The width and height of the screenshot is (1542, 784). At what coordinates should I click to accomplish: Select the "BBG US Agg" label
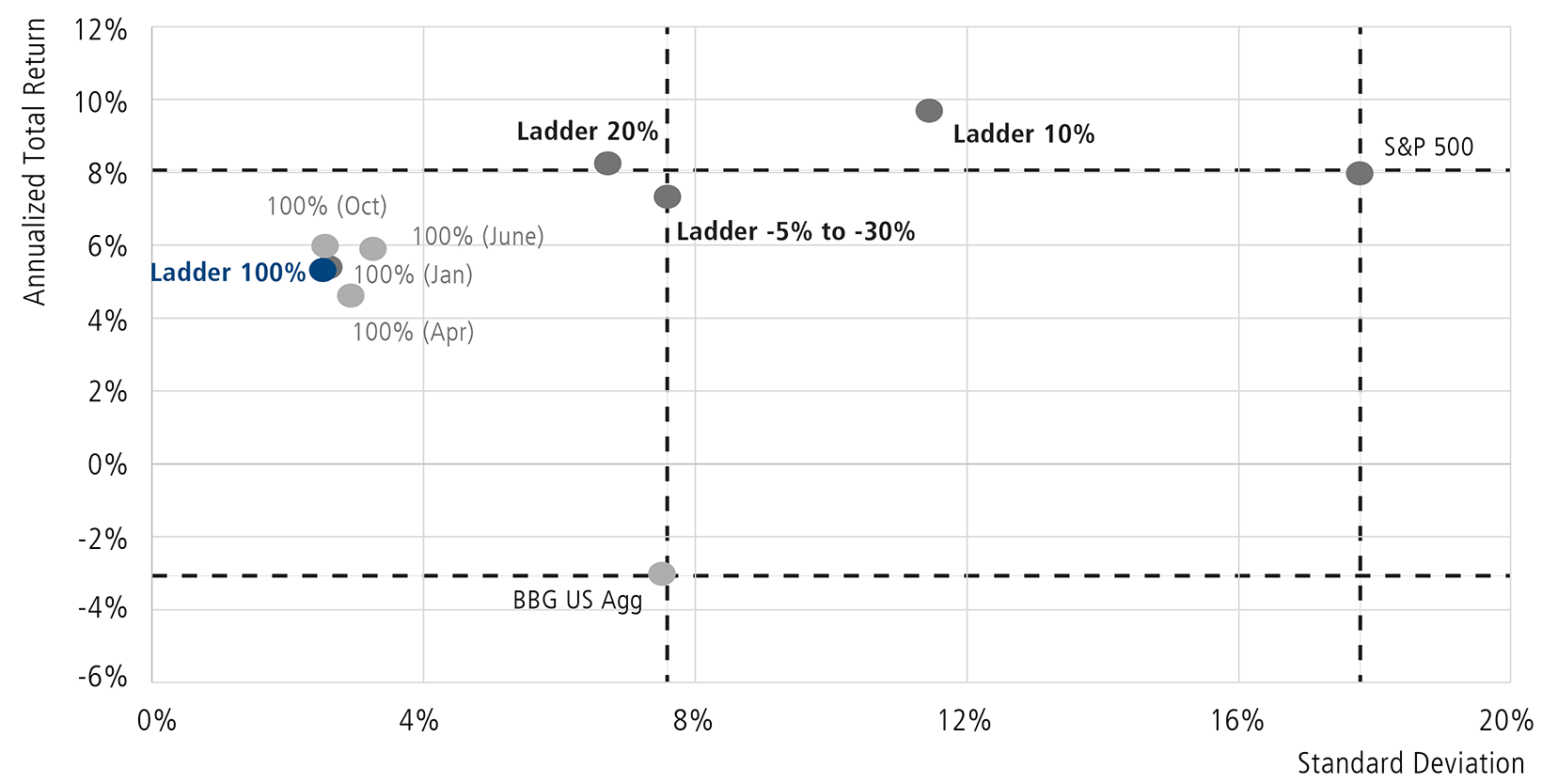pos(577,601)
